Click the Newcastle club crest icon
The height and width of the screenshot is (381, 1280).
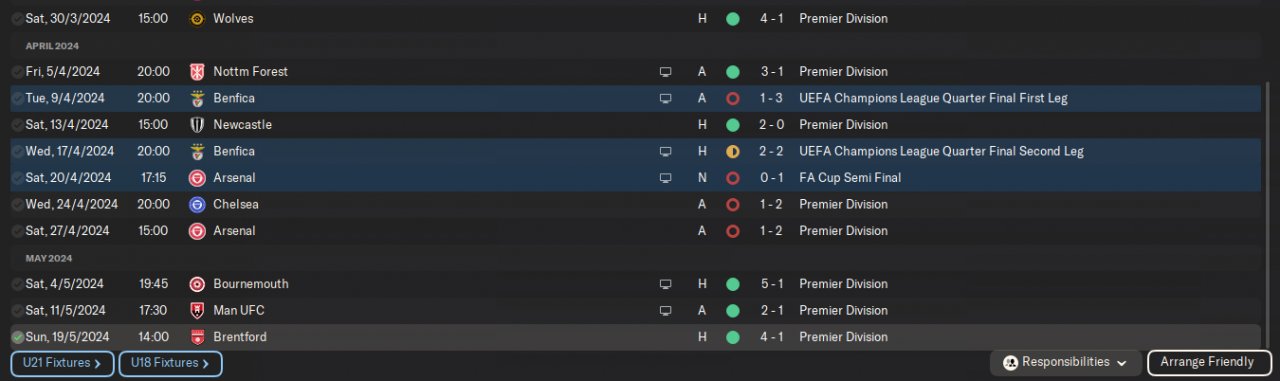[x=197, y=125]
